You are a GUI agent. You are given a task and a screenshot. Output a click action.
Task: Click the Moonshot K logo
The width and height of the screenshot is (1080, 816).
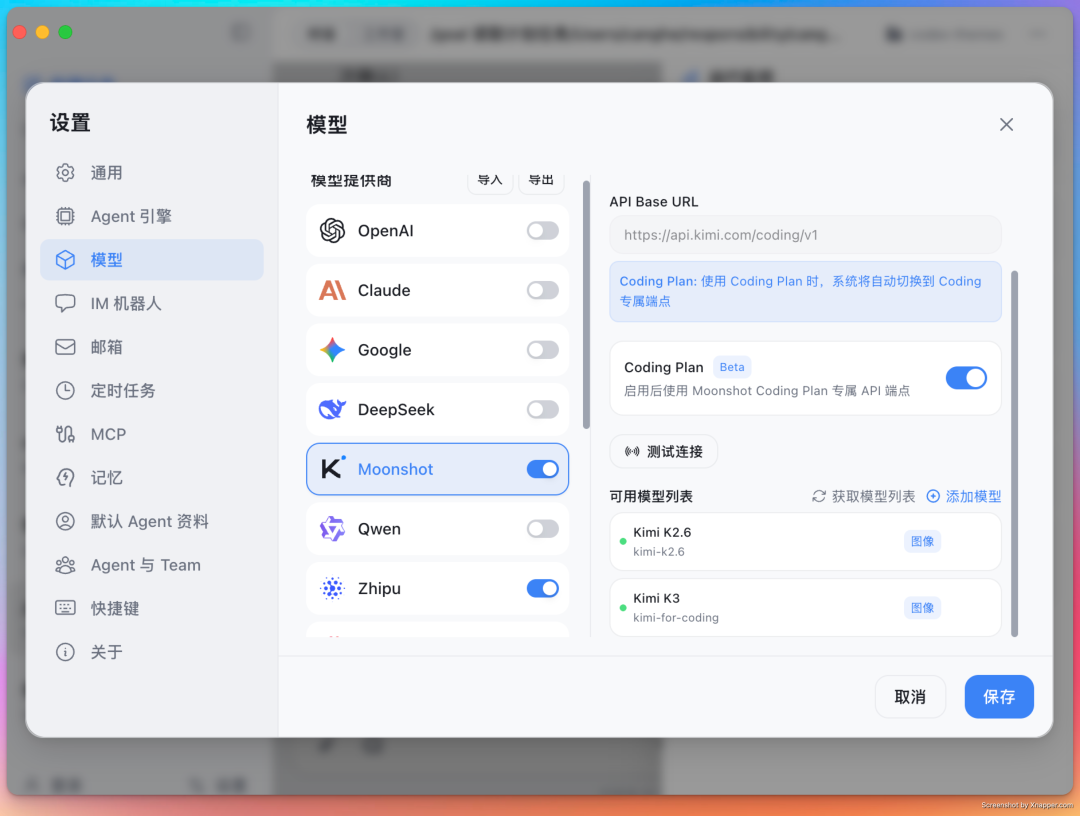click(x=333, y=468)
